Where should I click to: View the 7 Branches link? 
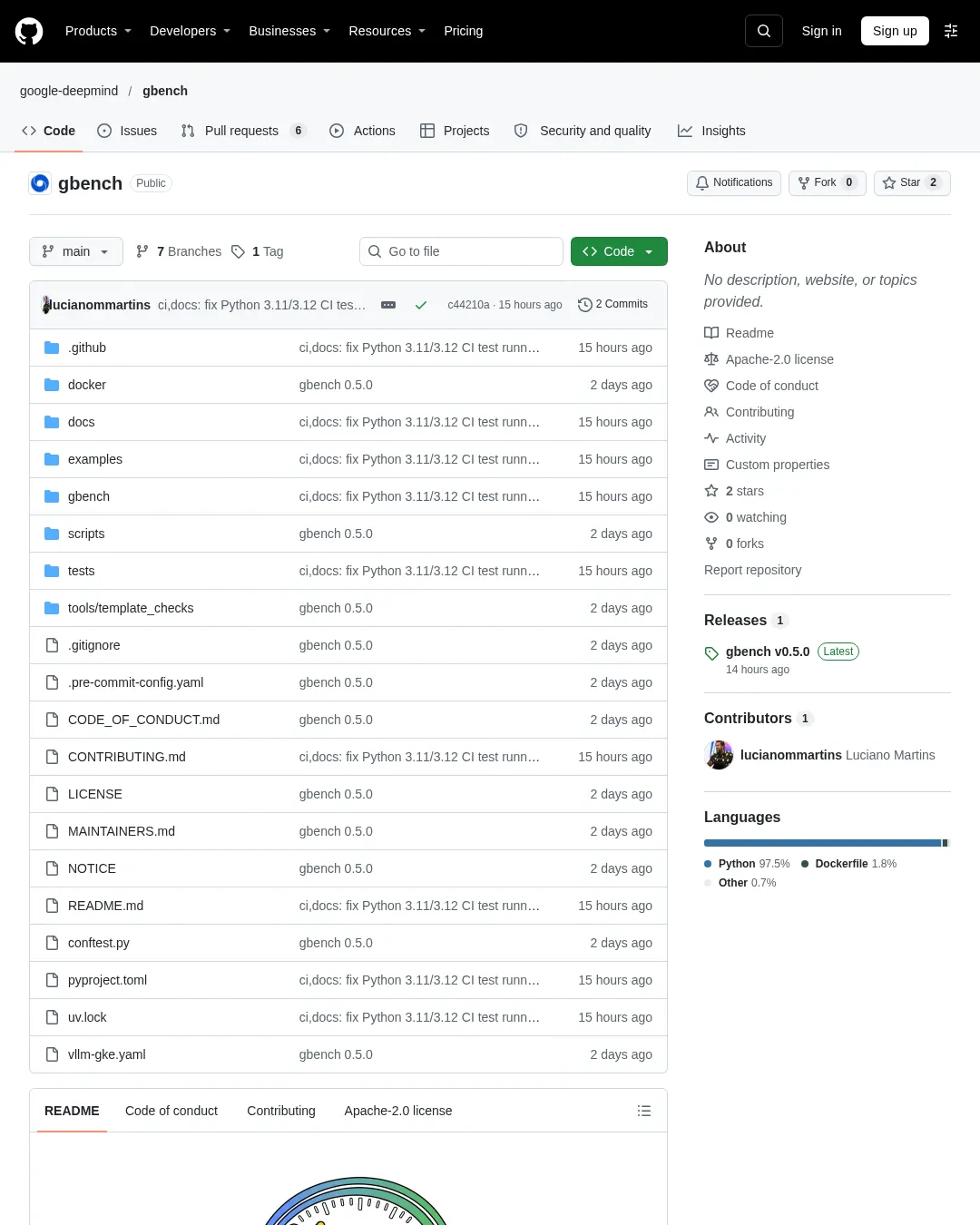tap(179, 251)
